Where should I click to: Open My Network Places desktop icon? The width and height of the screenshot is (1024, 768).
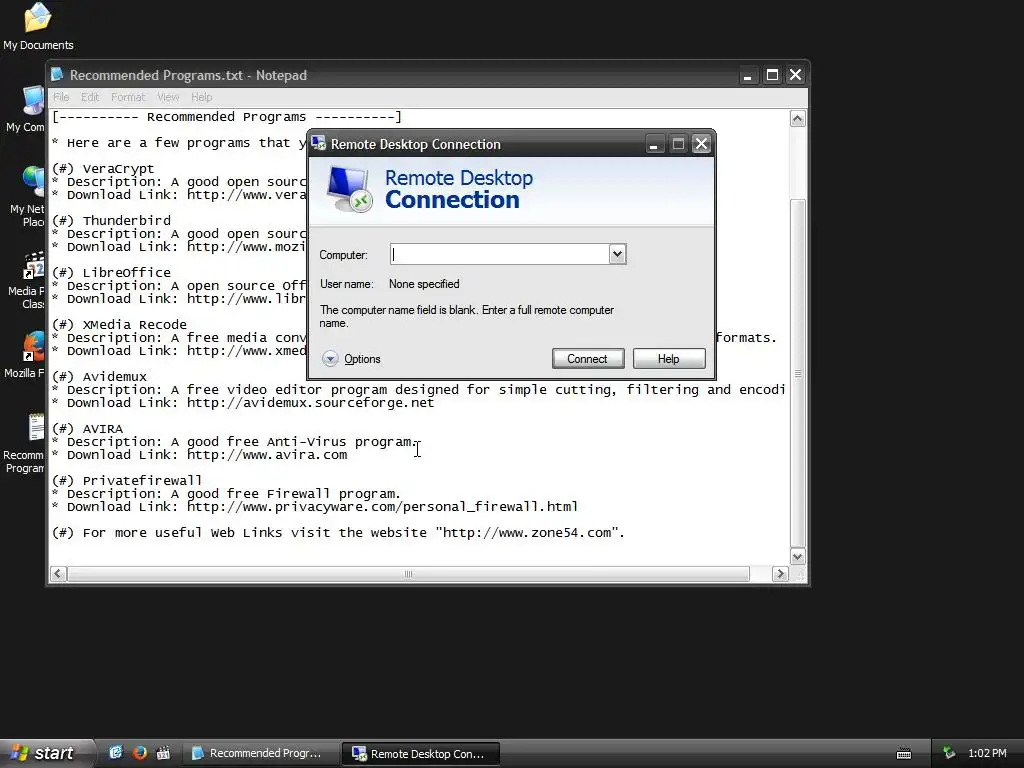pyautogui.click(x=27, y=197)
